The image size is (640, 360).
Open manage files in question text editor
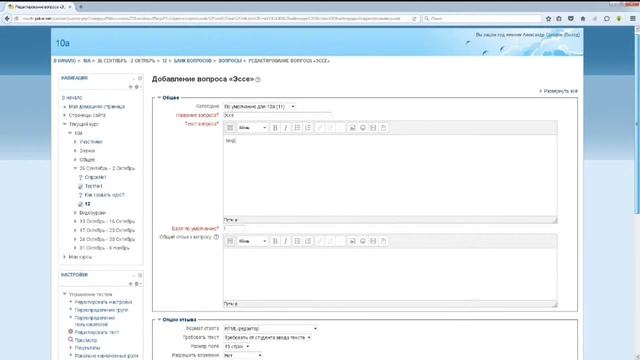(x=383, y=128)
